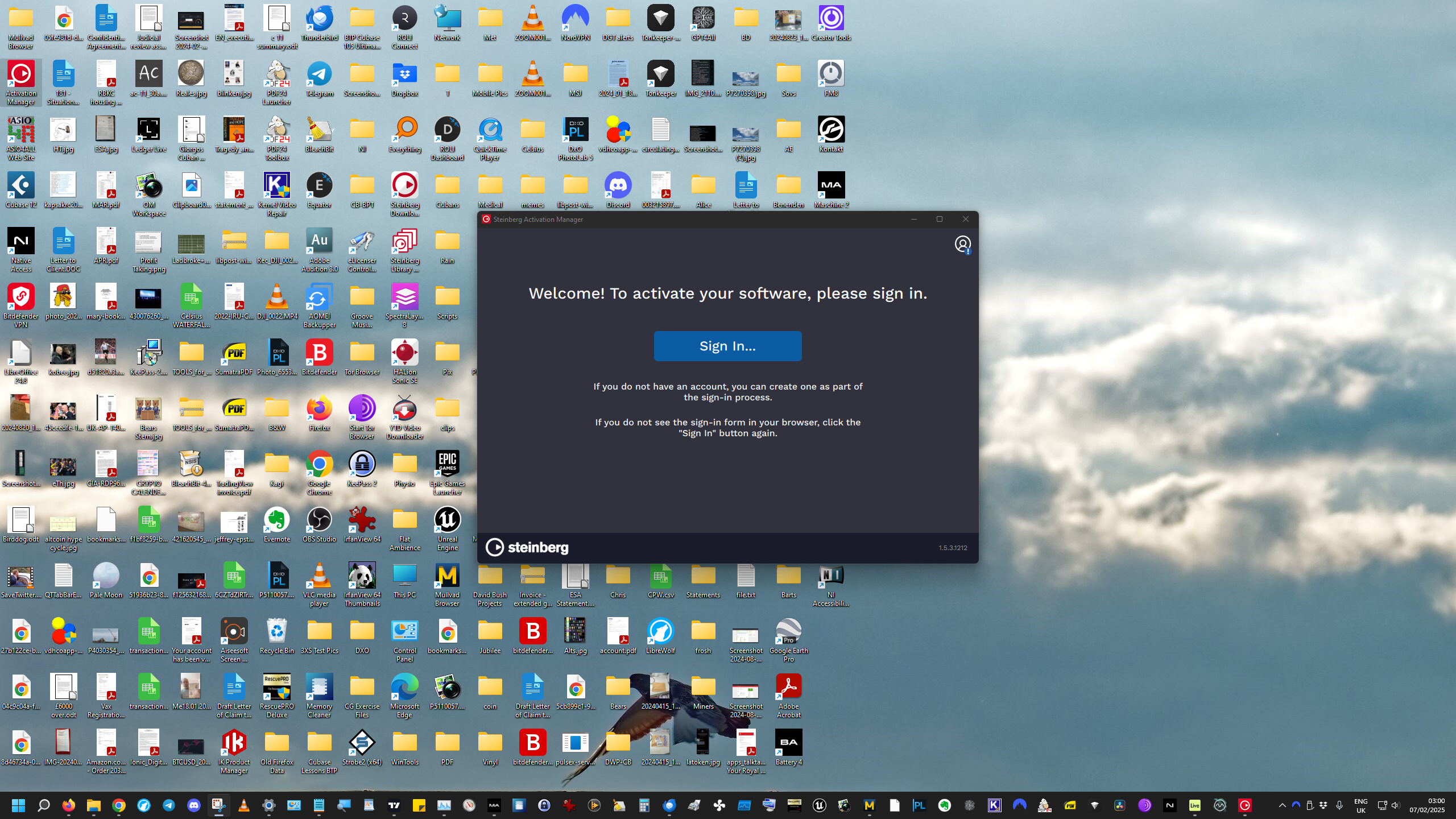Select the Control Panel desktop icon
The width and height of the screenshot is (1456, 819).
pyautogui.click(x=405, y=640)
